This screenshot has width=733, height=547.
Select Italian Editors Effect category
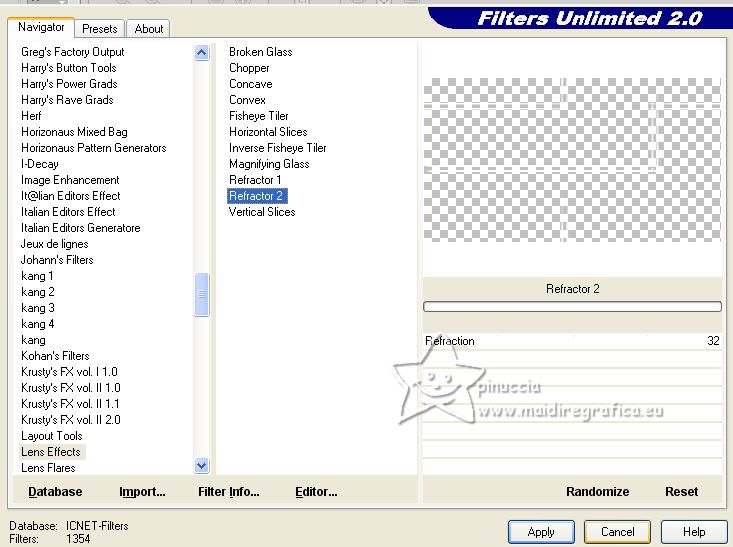click(68, 212)
